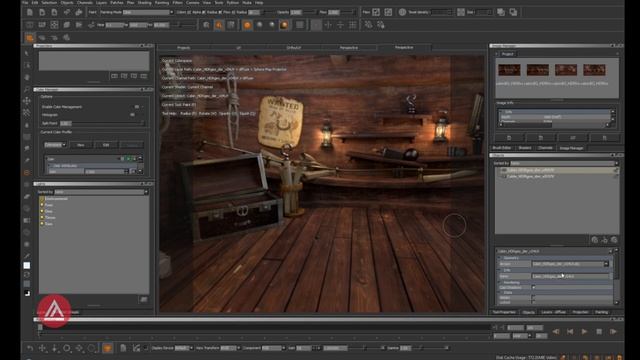Click the last icon below Projection preview
Viewport: 640px width, 360px height.
tap(144, 76)
